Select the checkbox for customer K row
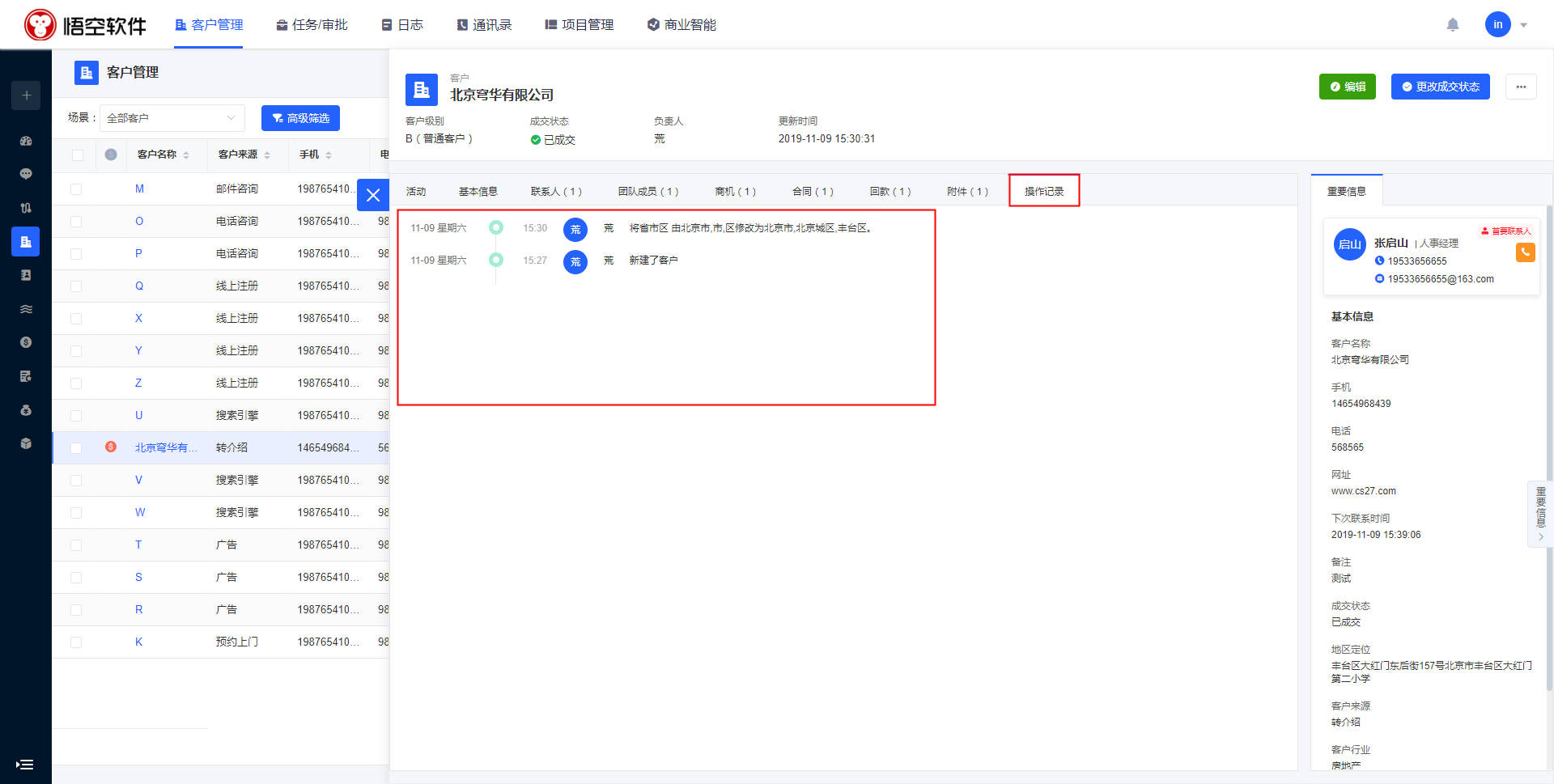The image size is (1554, 784). 76,642
